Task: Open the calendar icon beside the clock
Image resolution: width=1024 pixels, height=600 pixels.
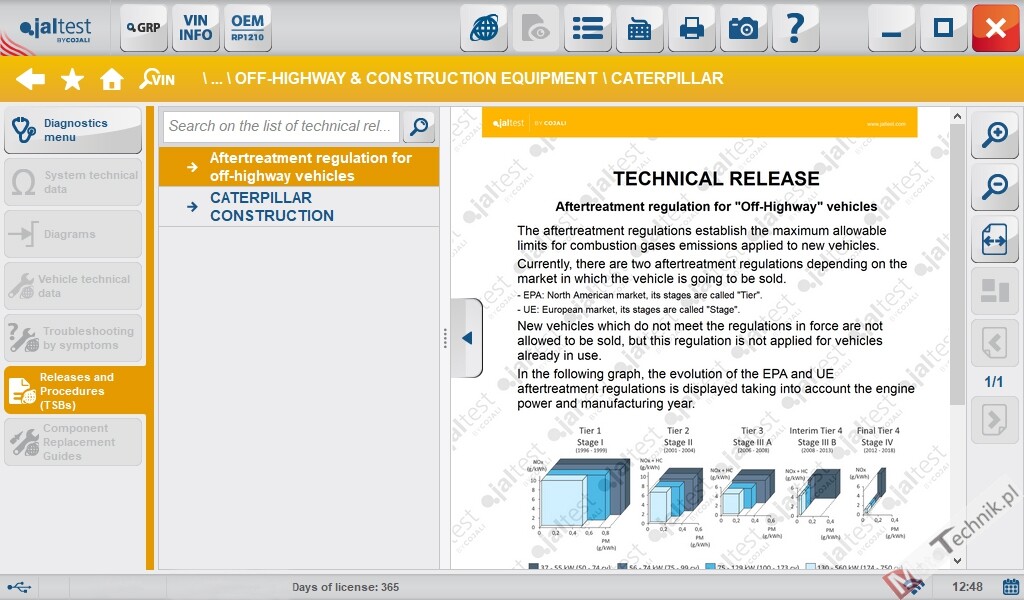Action: 1010,587
